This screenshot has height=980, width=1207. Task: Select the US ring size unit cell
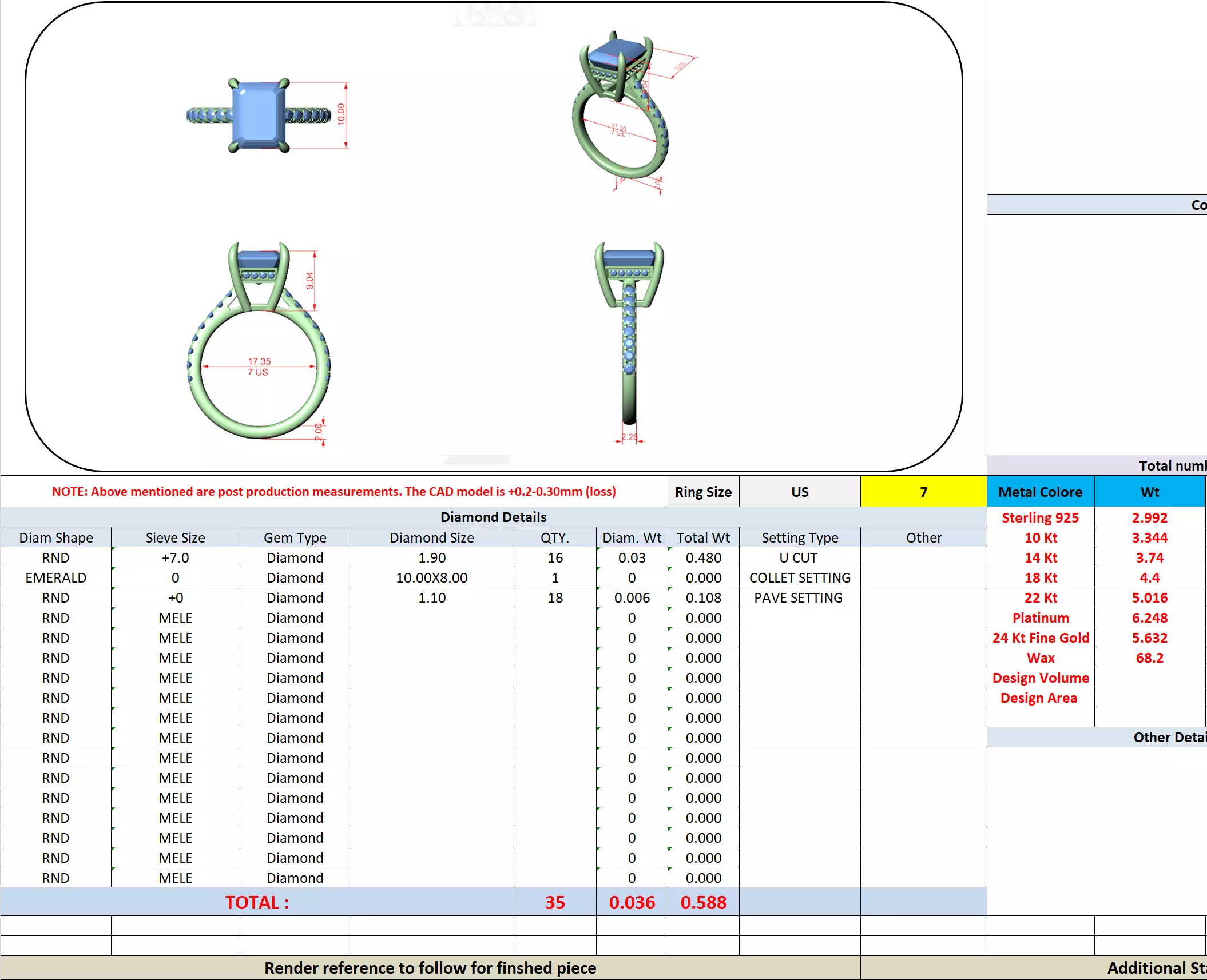pos(800,492)
